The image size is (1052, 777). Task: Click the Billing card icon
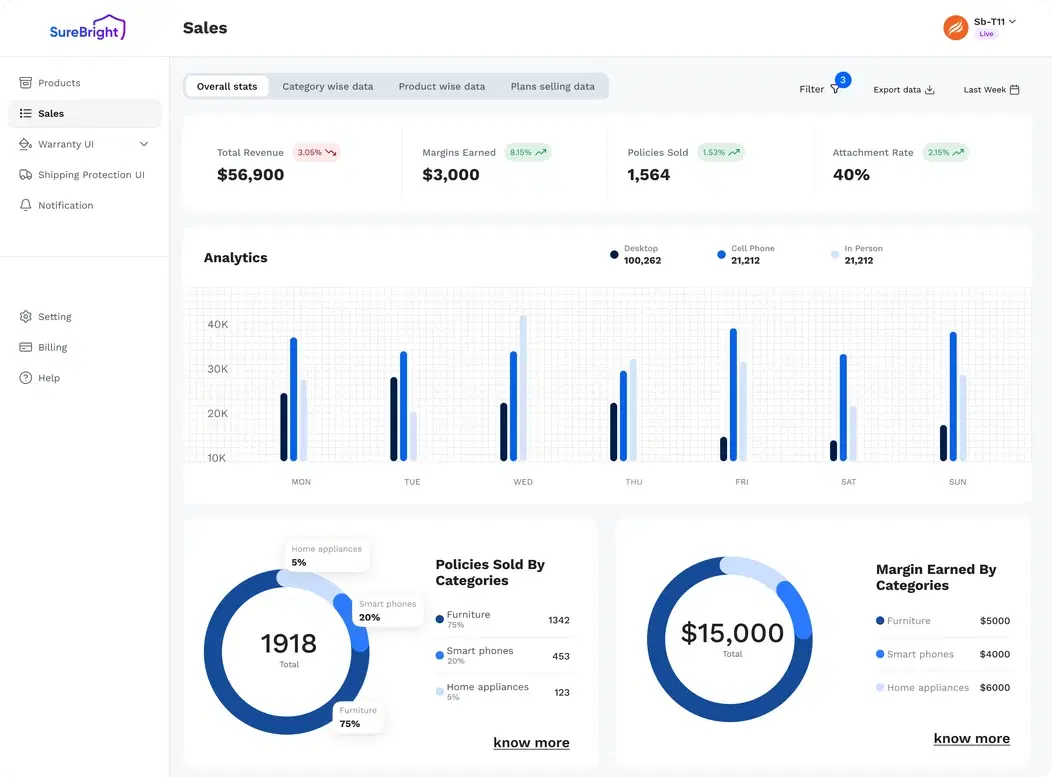(25, 347)
